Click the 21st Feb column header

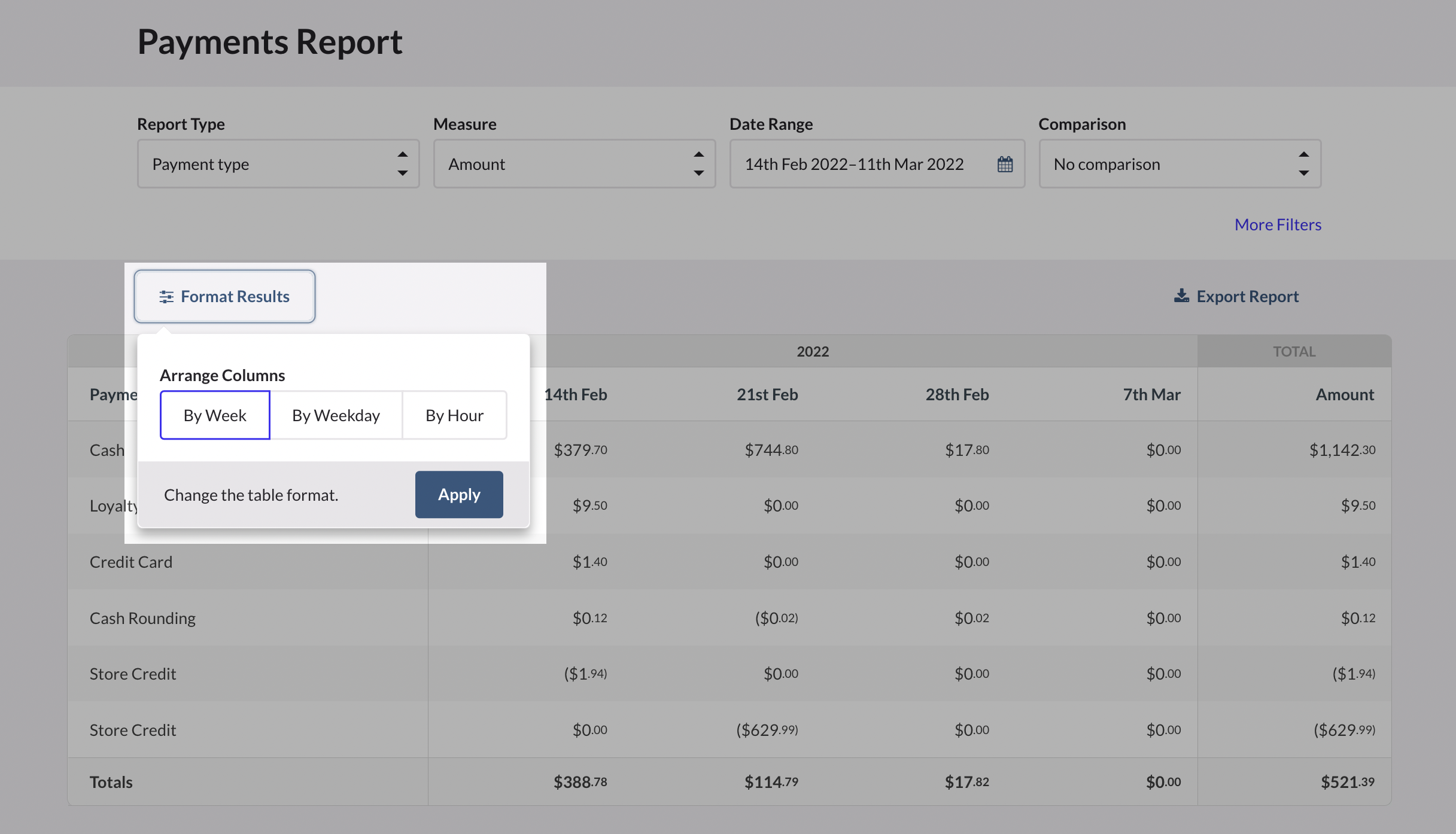click(x=767, y=394)
